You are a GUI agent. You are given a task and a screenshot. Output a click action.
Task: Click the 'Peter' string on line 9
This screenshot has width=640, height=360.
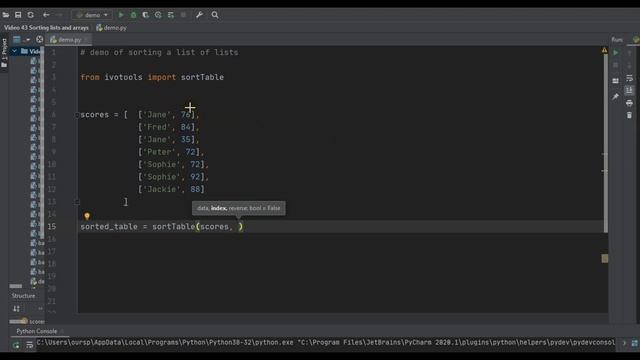click(x=159, y=152)
